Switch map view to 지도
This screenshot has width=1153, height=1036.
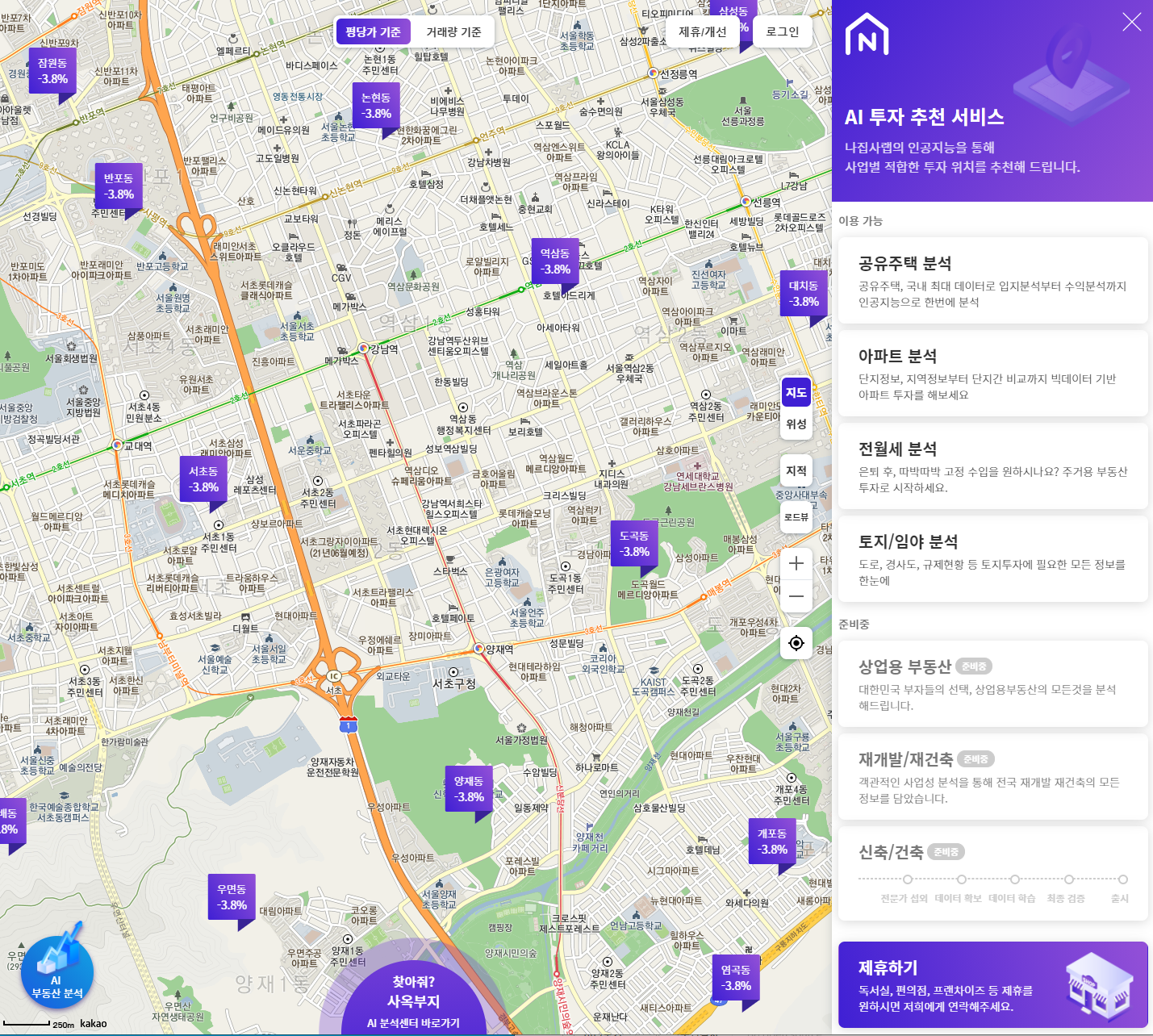[796, 393]
